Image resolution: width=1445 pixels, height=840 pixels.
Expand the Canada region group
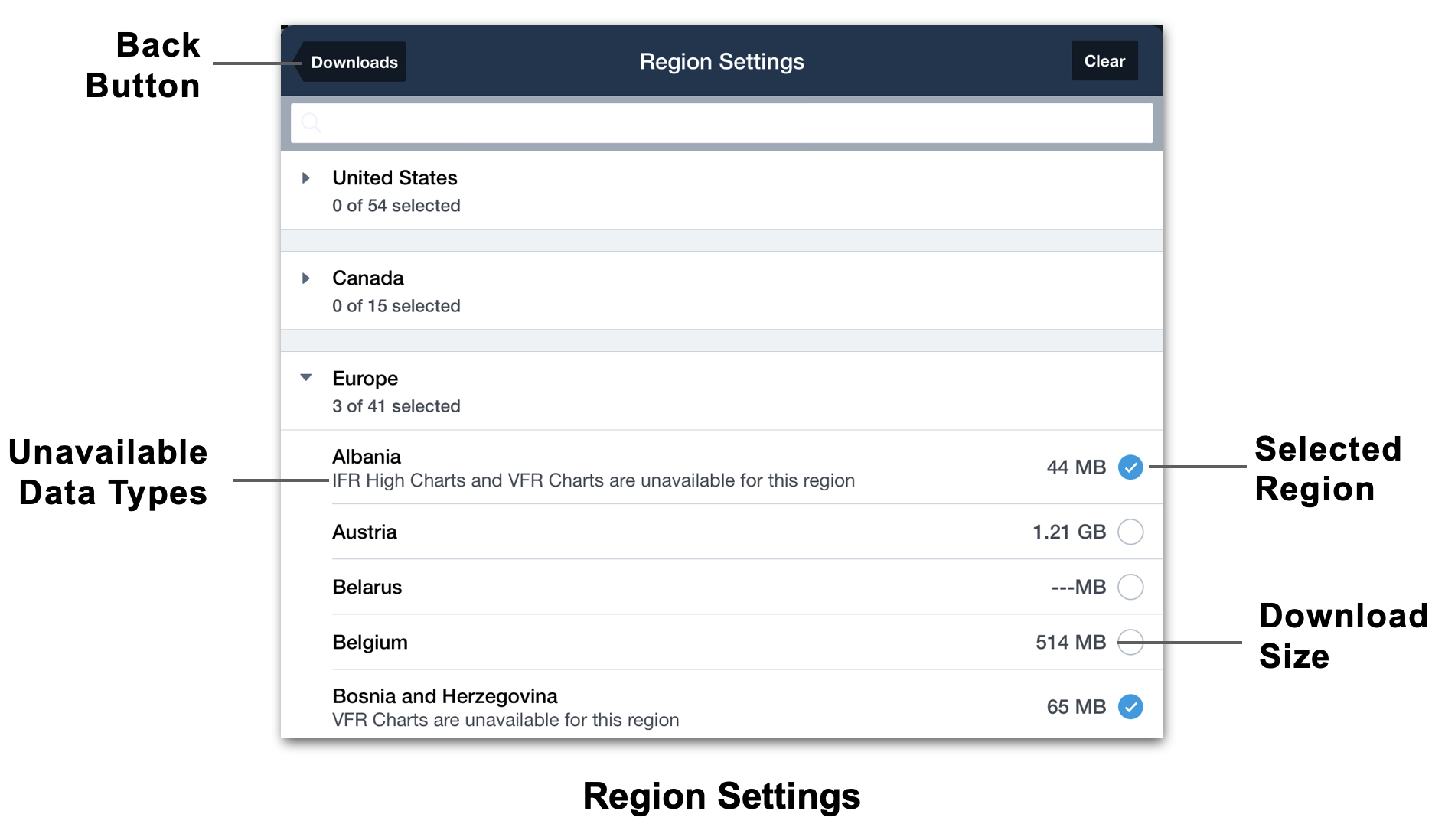tap(306, 278)
